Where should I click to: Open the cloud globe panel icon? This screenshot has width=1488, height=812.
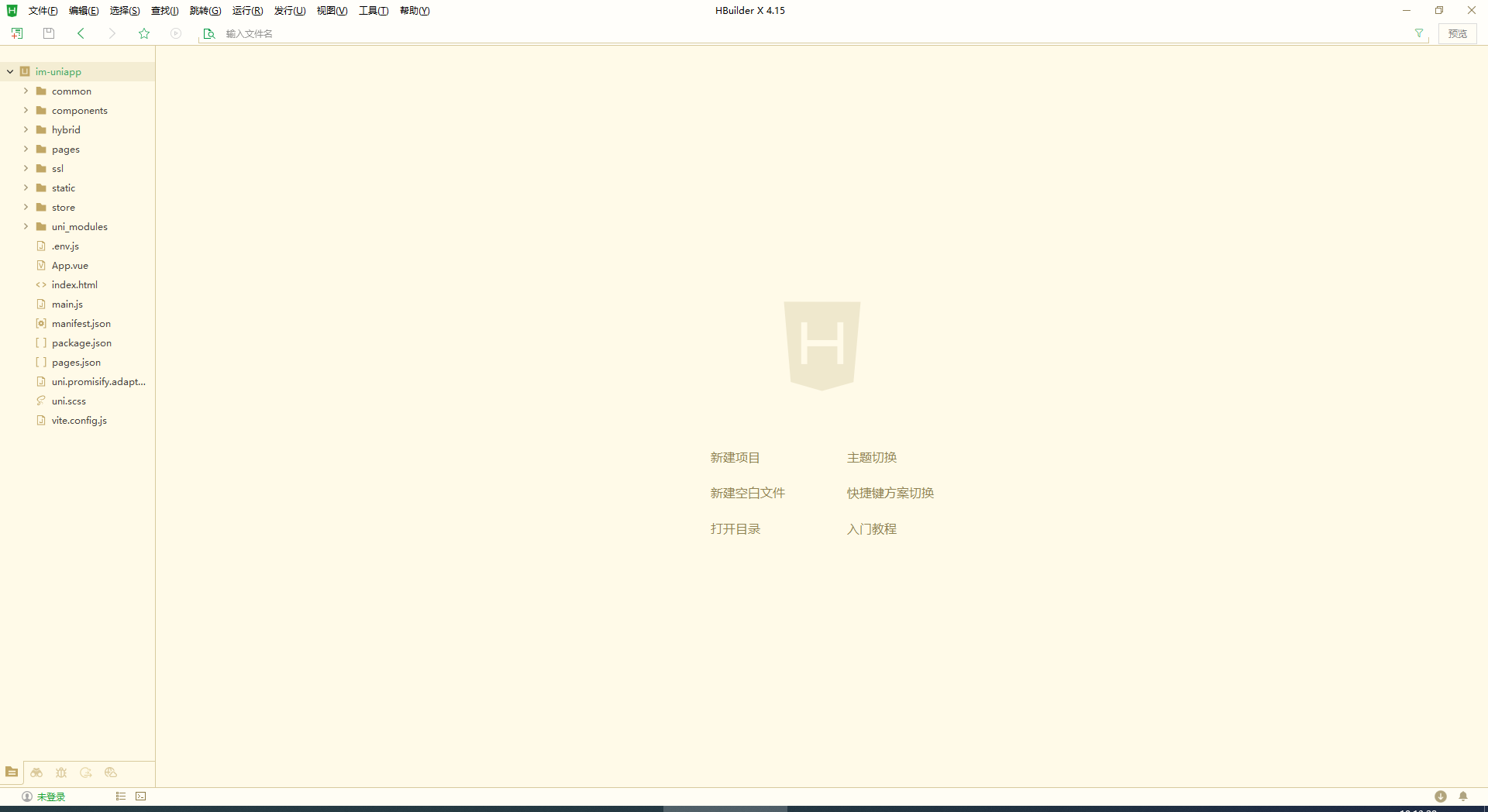click(x=111, y=772)
